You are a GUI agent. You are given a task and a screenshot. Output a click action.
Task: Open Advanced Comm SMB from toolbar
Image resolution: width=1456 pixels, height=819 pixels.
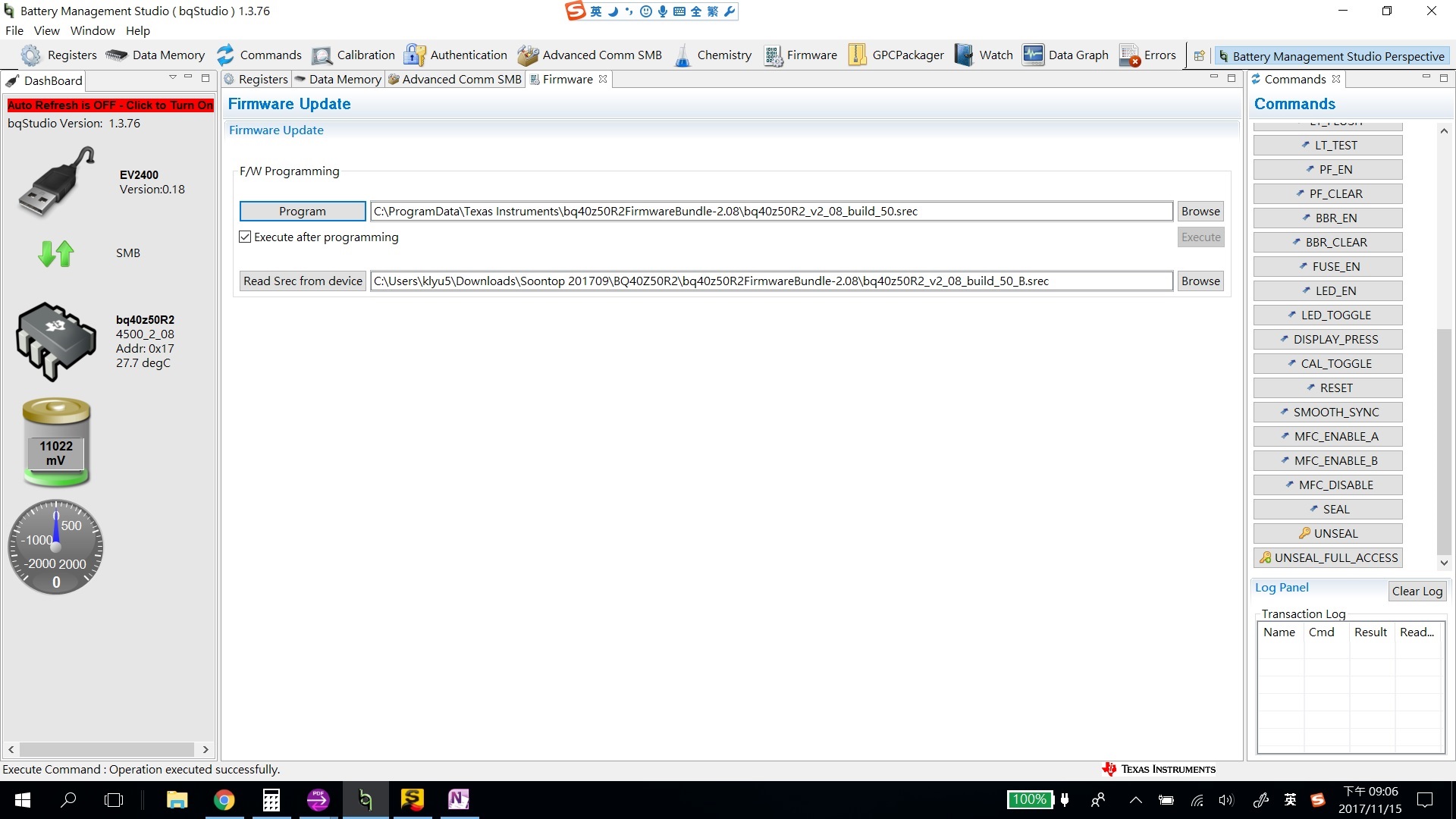[x=590, y=55]
